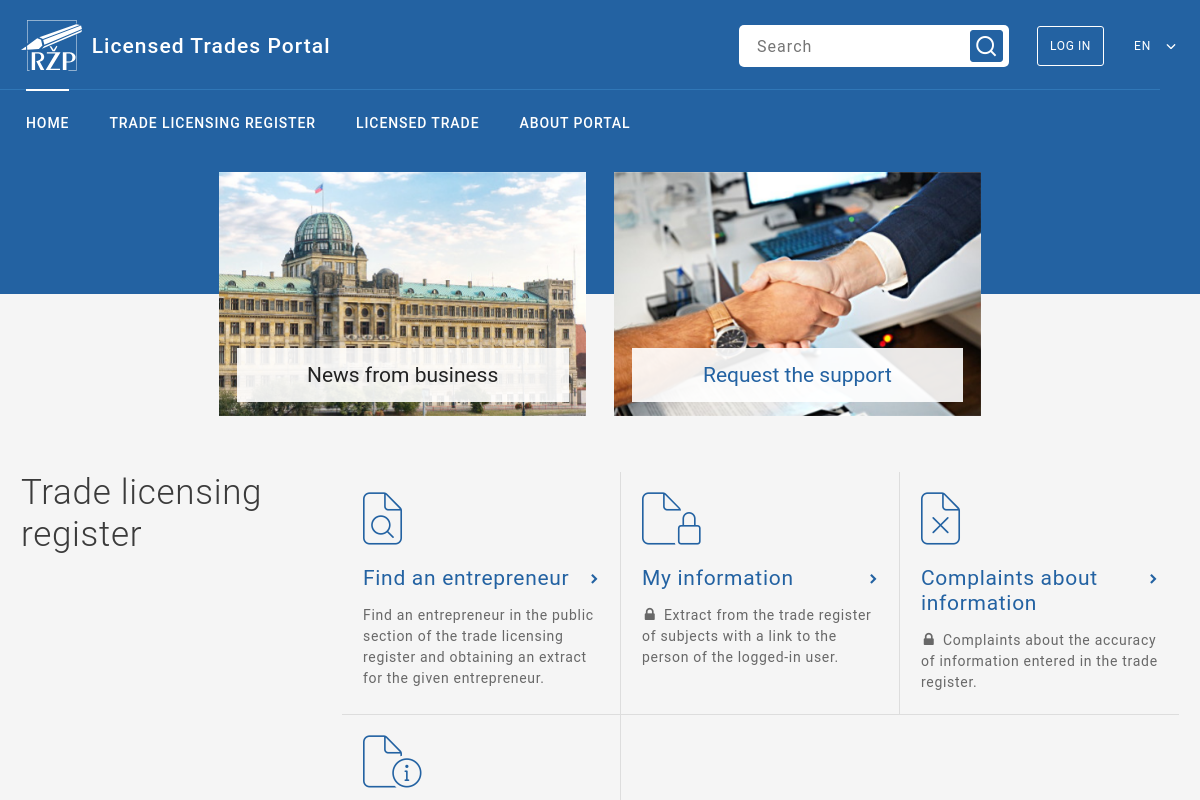
Task: Open the News from business image tile
Action: pyautogui.click(x=402, y=293)
